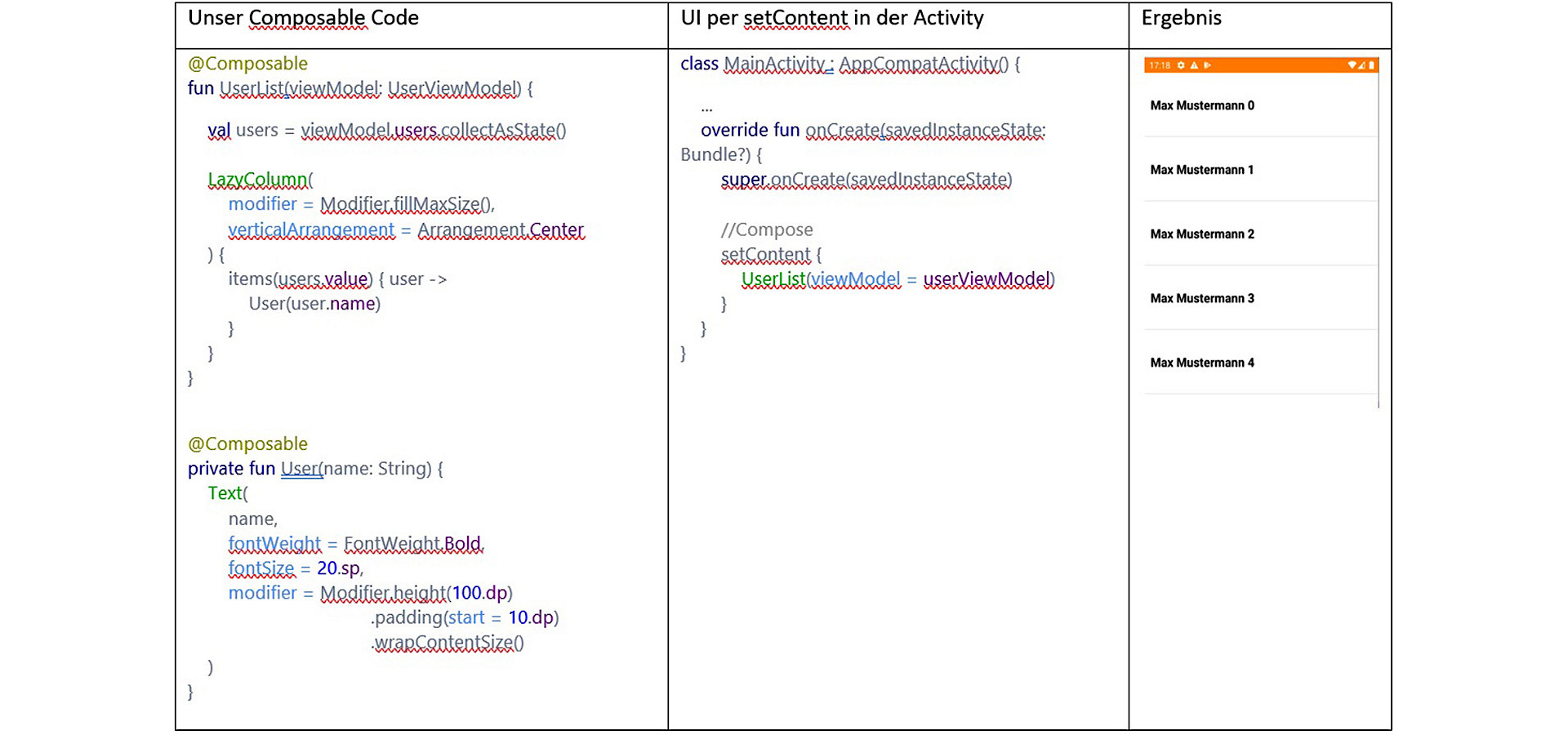The image size is (1568, 735).
Task: Select the Max Mustermann 0 list entry
Action: (x=1202, y=105)
